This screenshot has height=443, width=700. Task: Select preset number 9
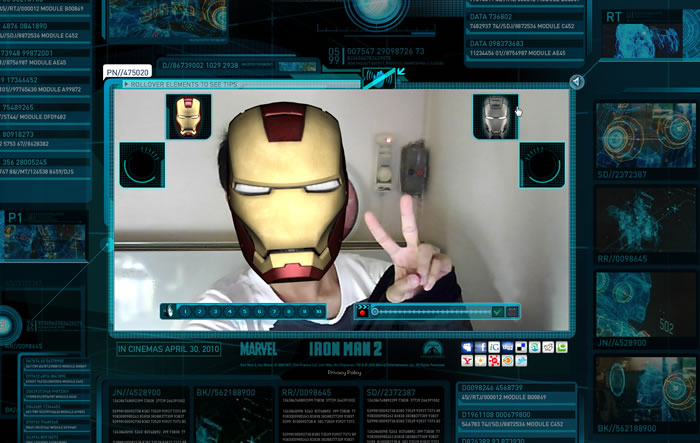(x=304, y=312)
